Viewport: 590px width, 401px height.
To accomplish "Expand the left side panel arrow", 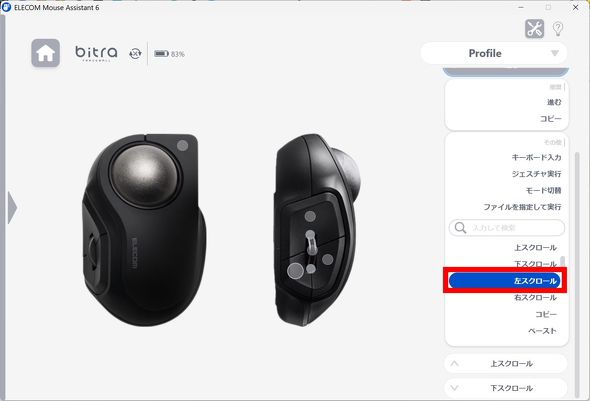I will click(x=12, y=207).
